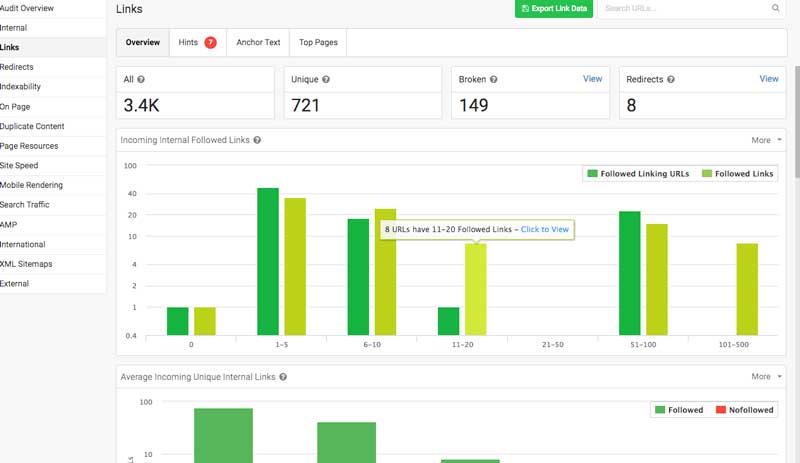Viewport: 800px width, 463px height.
Task: Switch to the Anchor Text tab
Action: (258, 43)
